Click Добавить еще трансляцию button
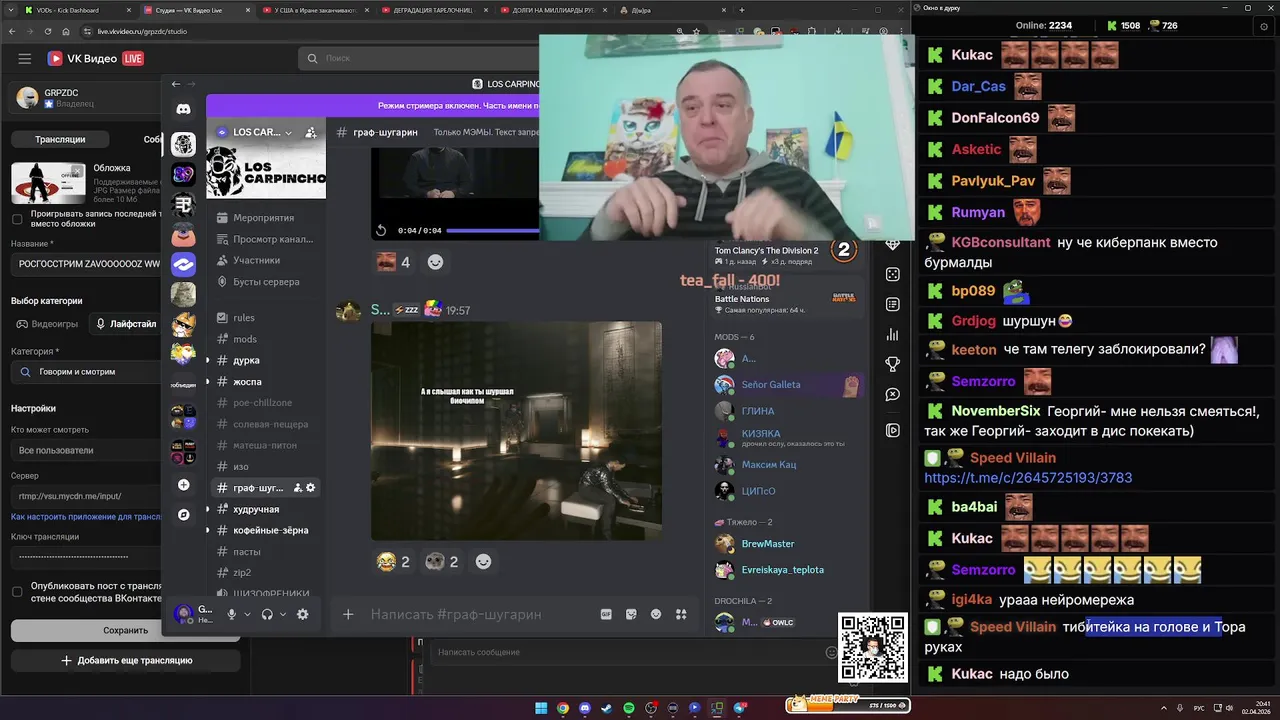The height and width of the screenshot is (720, 1280). (x=125, y=660)
